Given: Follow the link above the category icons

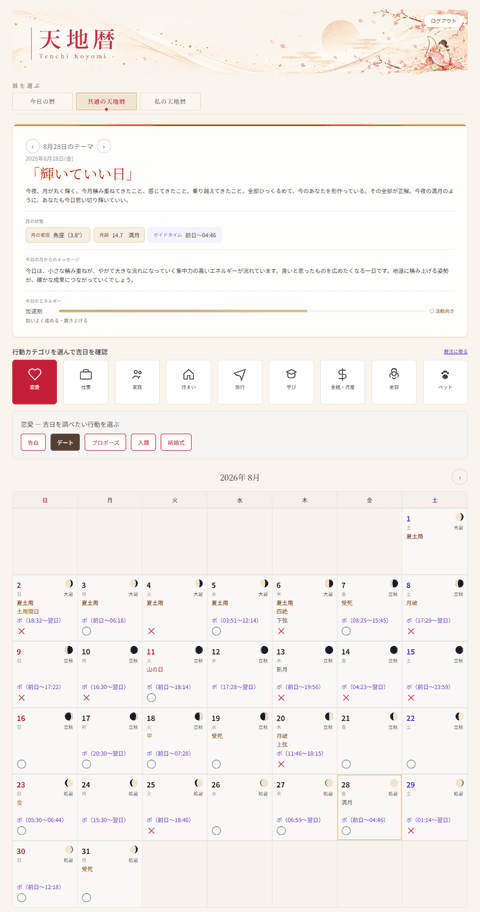Looking at the screenshot, I should (454, 352).
